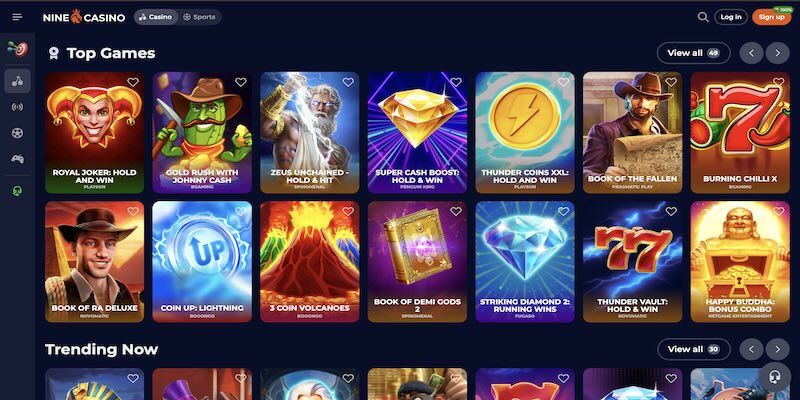The height and width of the screenshot is (400, 800).
Task: Open the live broadcast sidebar icon
Action: click(x=17, y=107)
